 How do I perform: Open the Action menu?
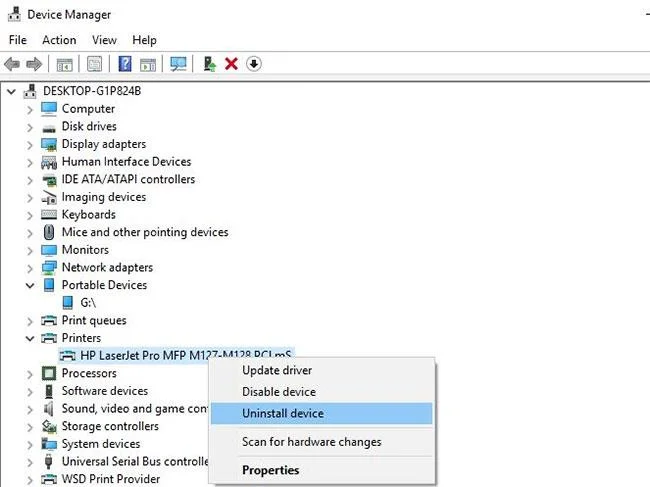(x=59, y=40)
